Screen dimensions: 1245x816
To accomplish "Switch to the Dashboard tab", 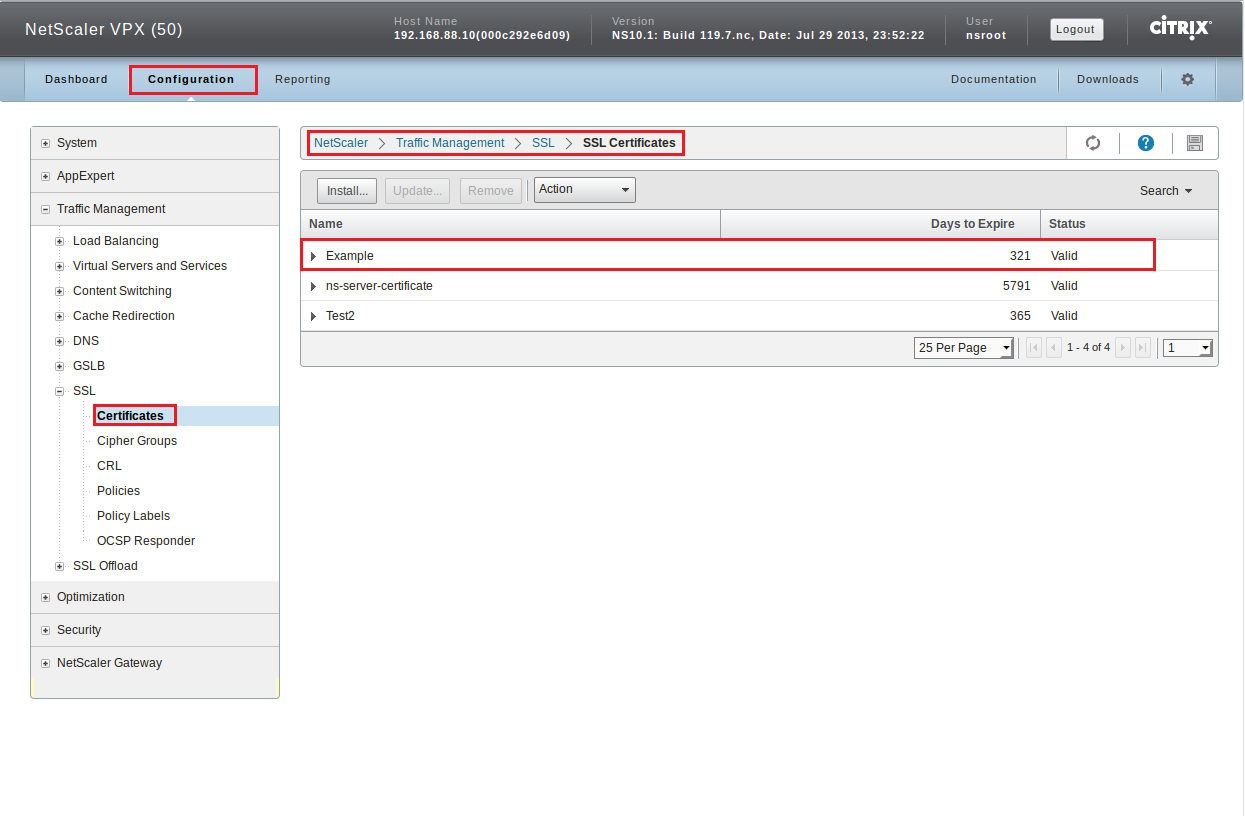I will click(76, 79).
